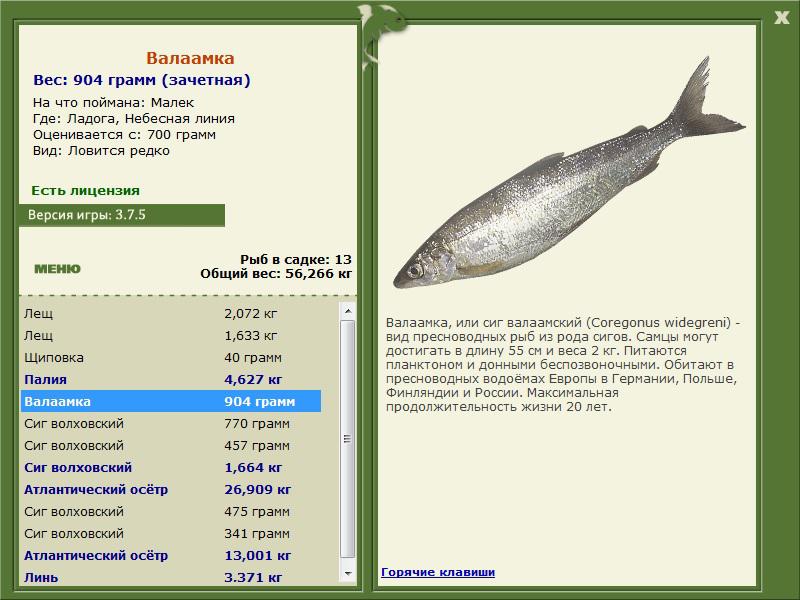
Task: Click the Версия игры: 3.7.5 bar
Action: point(122,215)
